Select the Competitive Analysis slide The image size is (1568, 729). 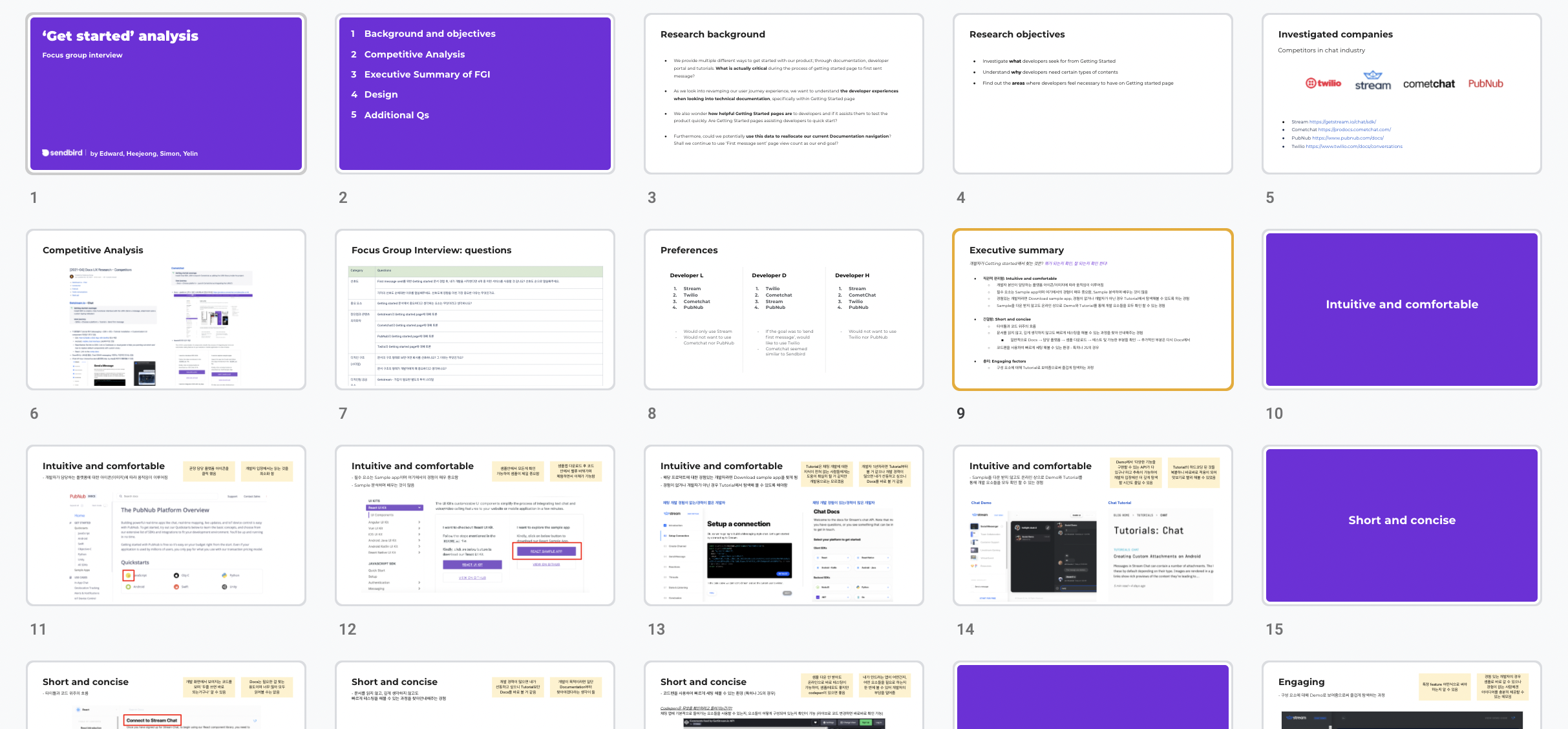tap(166, 310)
